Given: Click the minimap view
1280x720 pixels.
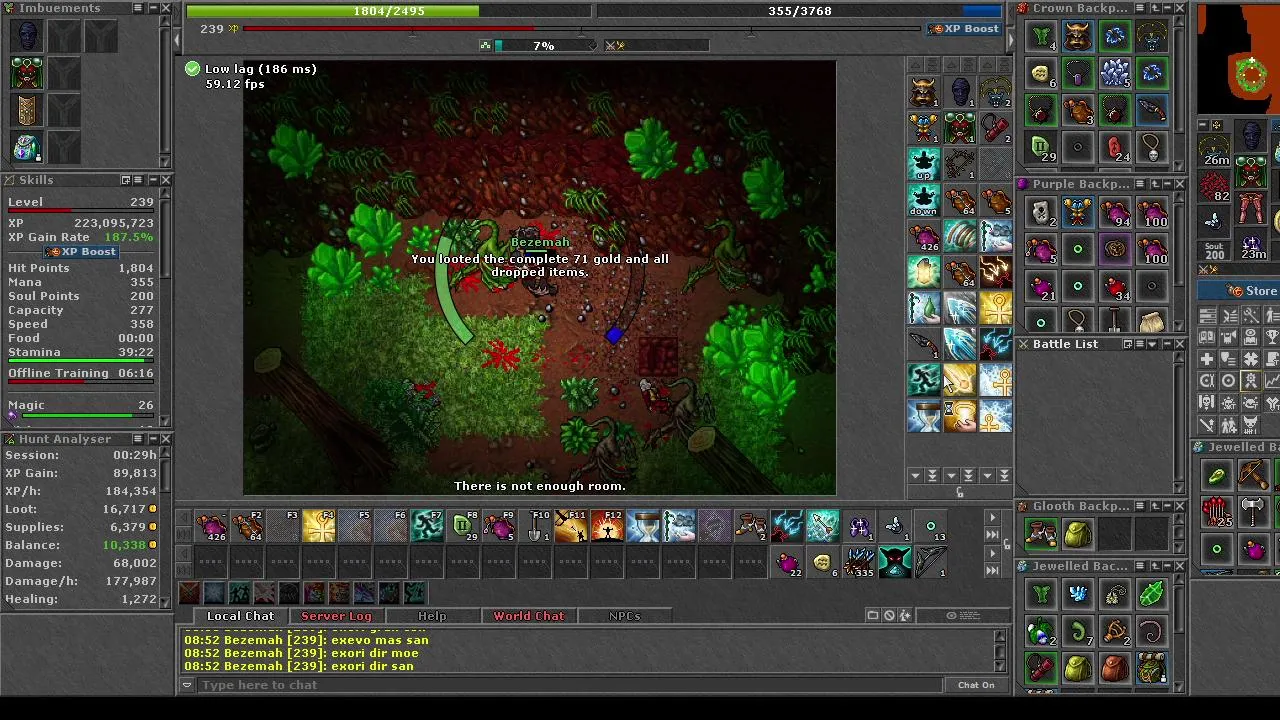Looking at the screenshot, I should tap(1238, 59).
